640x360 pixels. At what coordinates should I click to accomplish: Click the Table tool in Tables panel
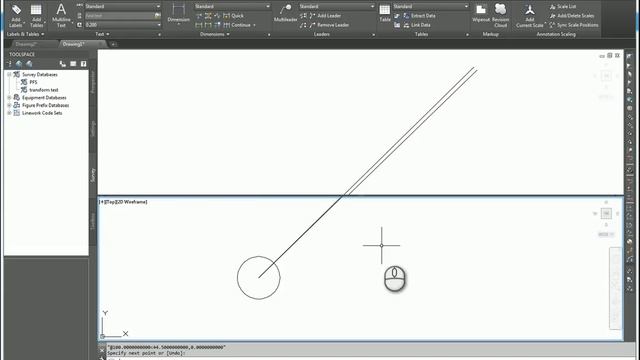384,13
